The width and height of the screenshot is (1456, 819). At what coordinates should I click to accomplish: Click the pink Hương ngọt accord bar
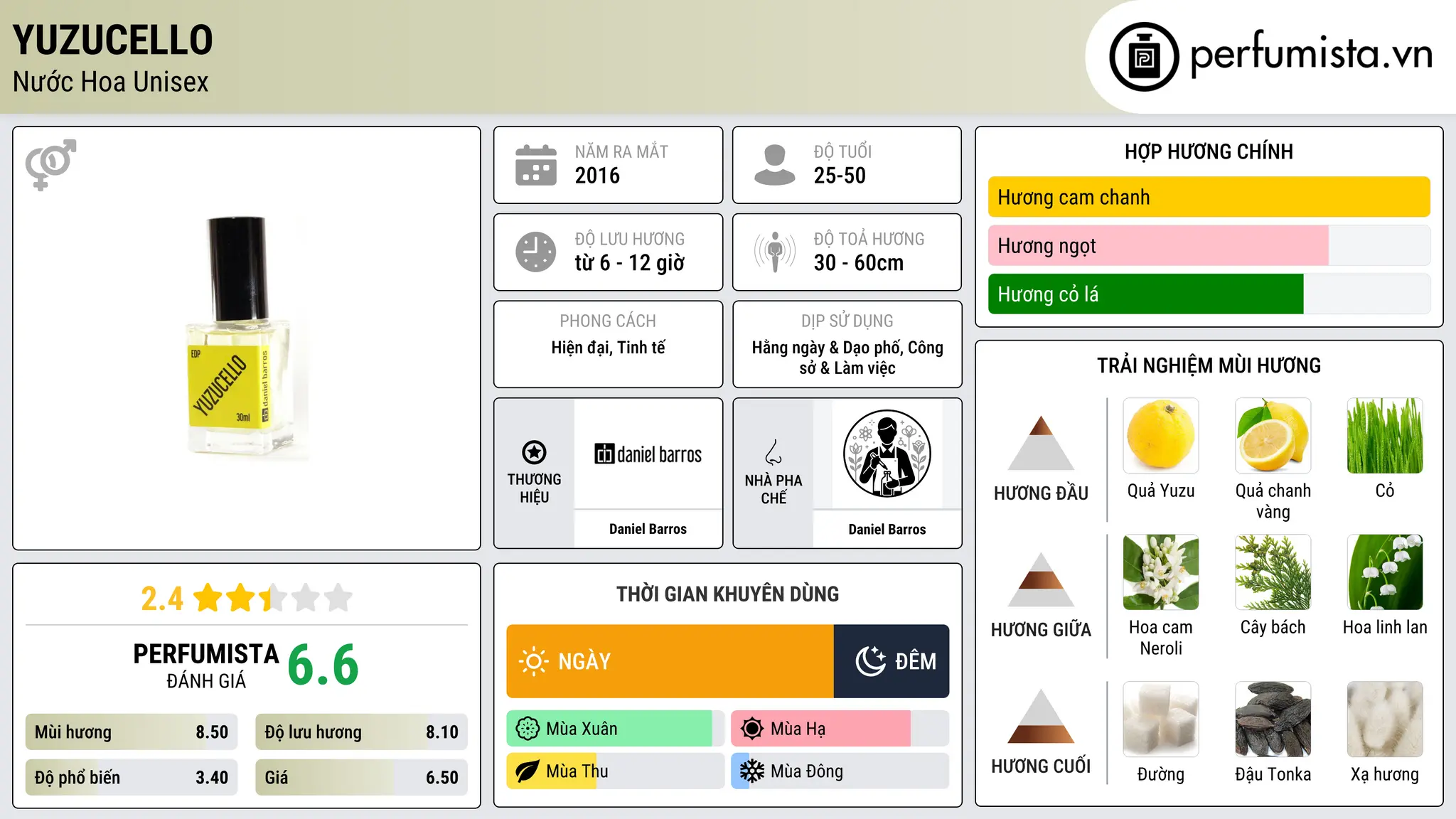point(1158,246)
